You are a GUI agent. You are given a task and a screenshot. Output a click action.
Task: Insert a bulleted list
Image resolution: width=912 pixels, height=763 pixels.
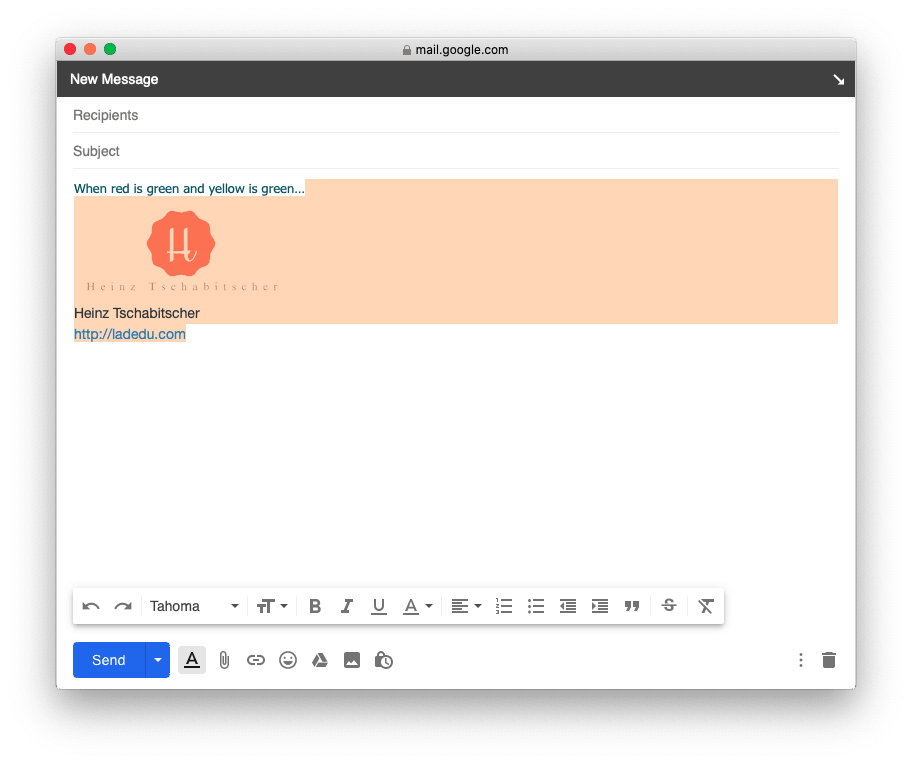click(x=536, y=607)
